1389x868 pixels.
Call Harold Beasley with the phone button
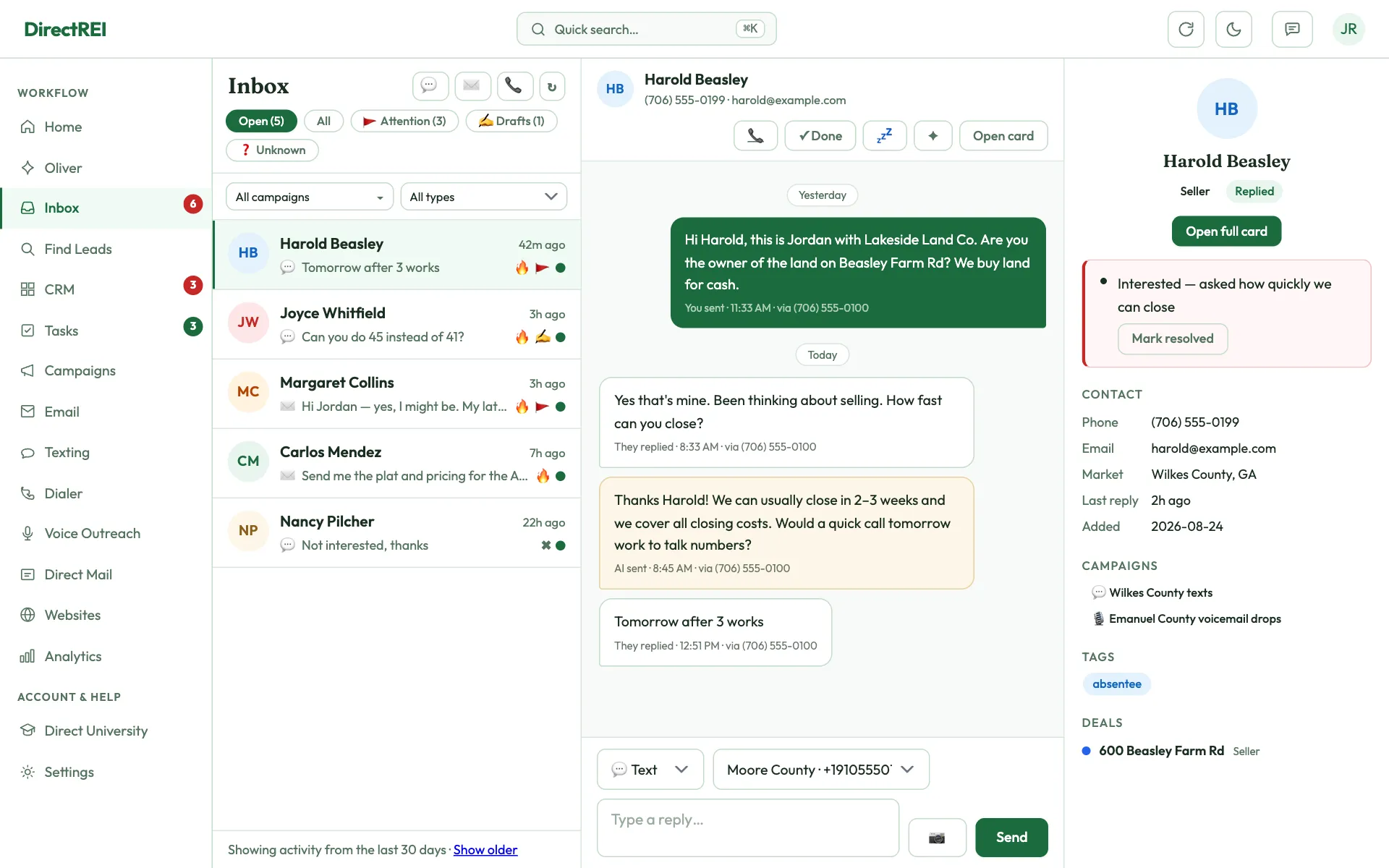click(755, 136)
